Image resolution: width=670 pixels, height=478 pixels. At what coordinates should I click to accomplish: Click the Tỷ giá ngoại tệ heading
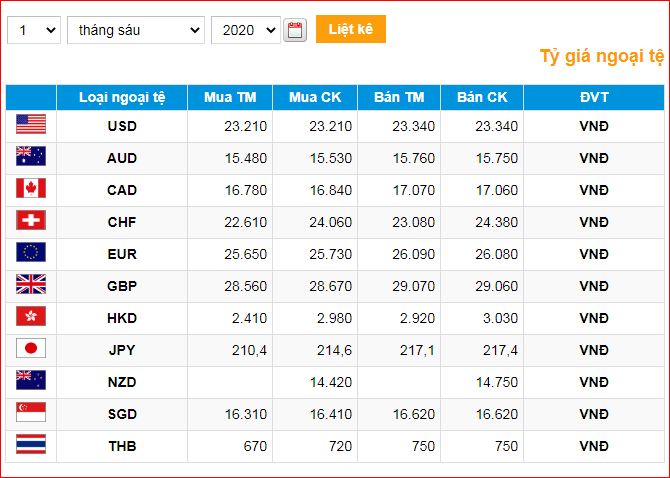click(x=602, y=56)
